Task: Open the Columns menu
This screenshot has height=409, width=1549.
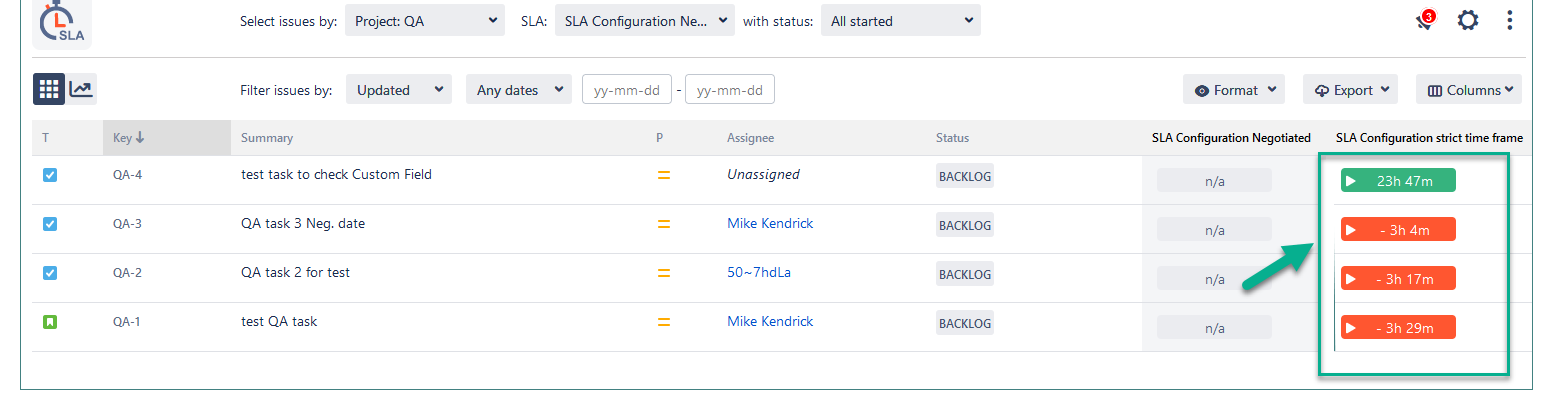Action: [1468, 90]
